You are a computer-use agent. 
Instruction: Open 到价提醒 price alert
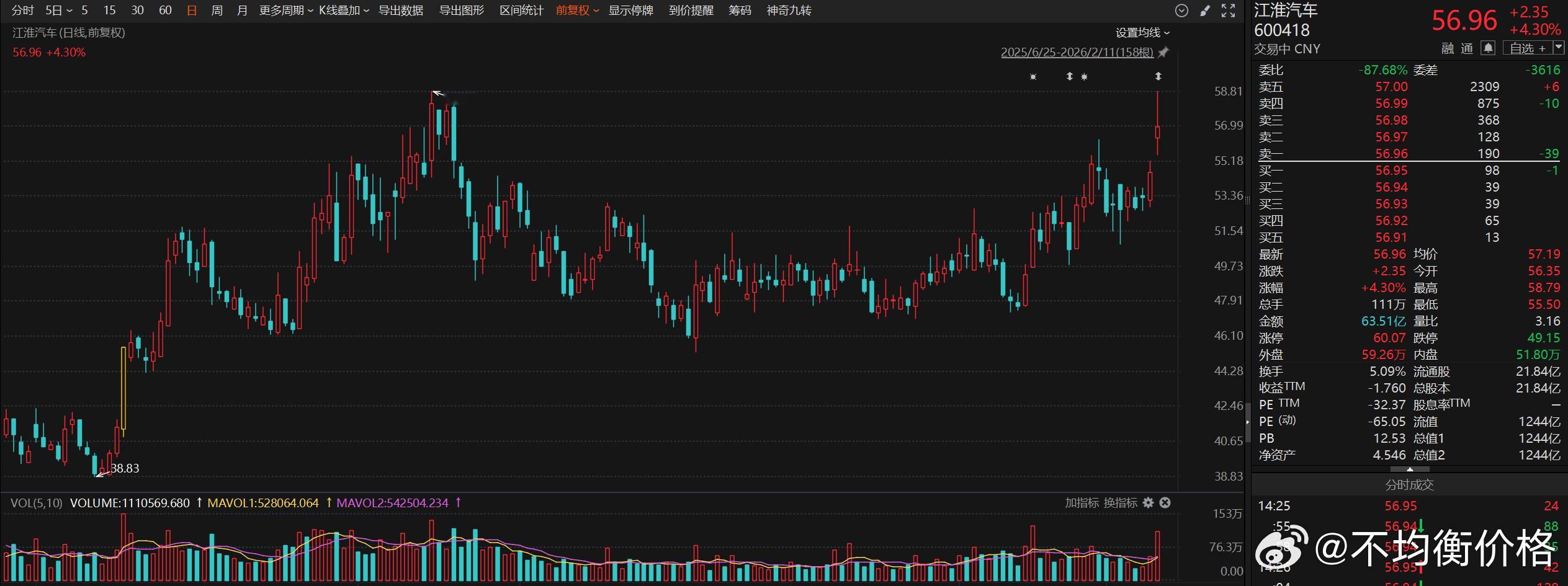pyautogui.click(x=691, y=11)
